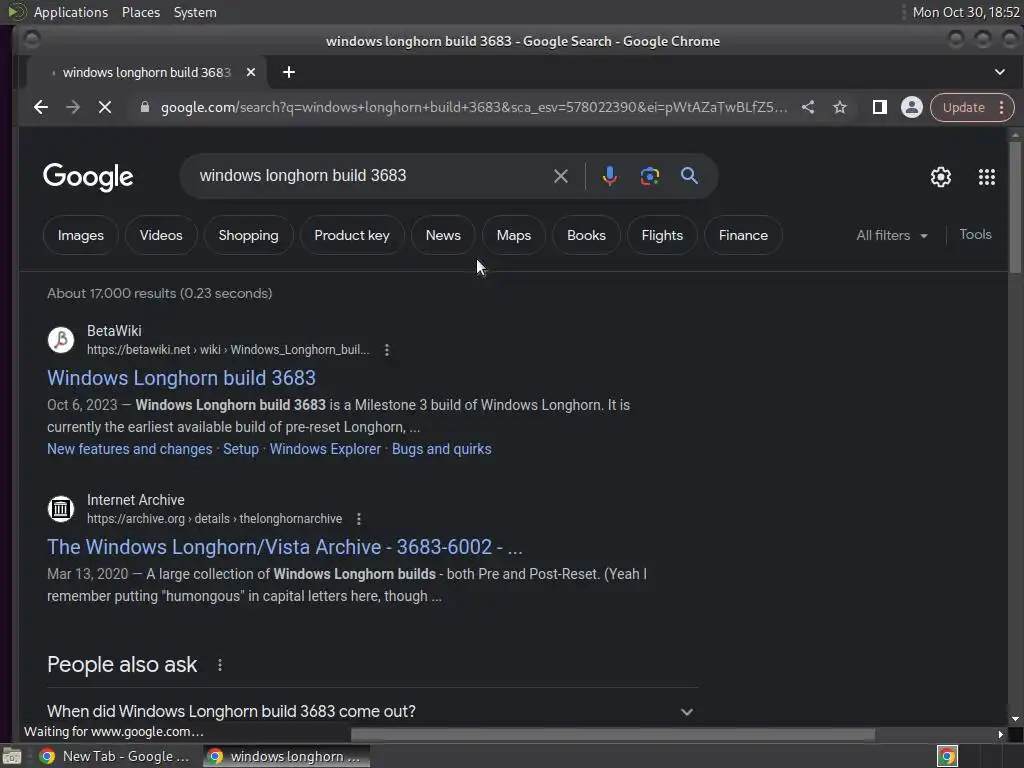Viewport: 1024px width, 768px height.
Task: Click the magnifier search button
Action: tap(689, 175)
